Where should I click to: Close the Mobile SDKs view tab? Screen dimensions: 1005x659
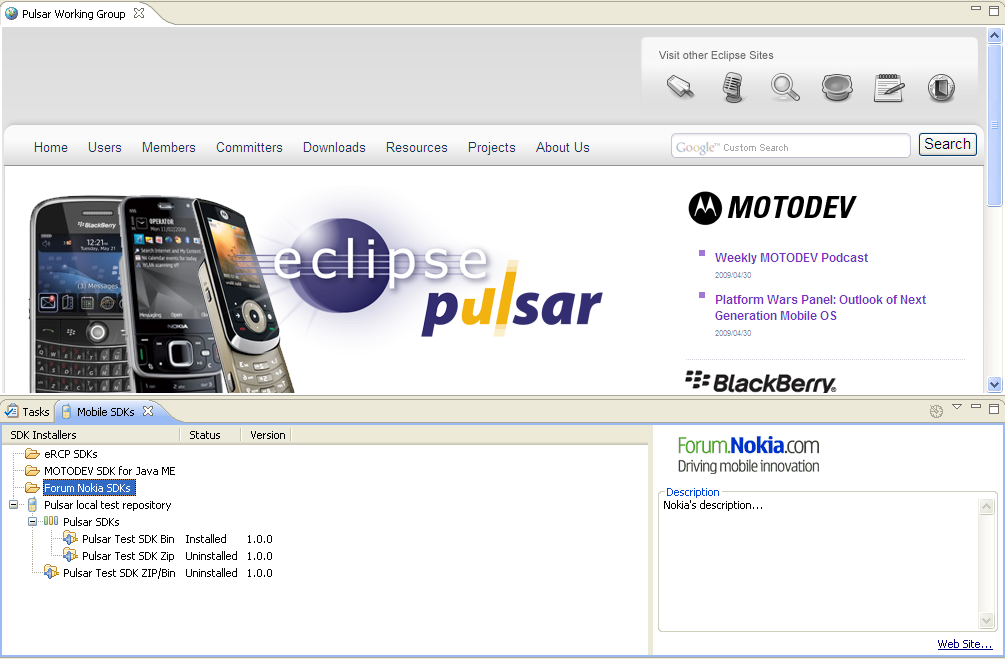[148, 411]
